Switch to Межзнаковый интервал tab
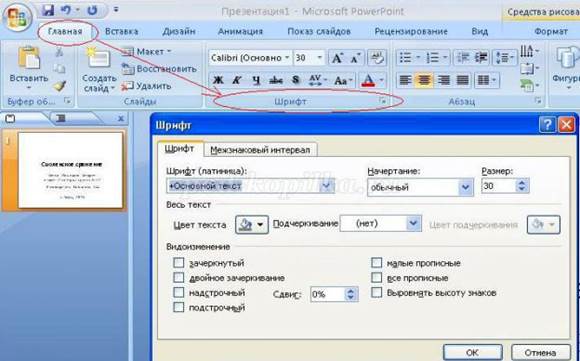 pos(260,150)
